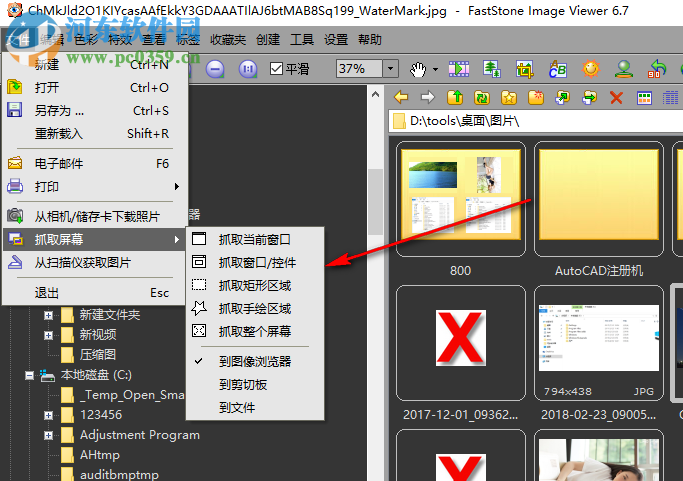Click the move to folder icon
683x481 pixels.
coord(590,97)
